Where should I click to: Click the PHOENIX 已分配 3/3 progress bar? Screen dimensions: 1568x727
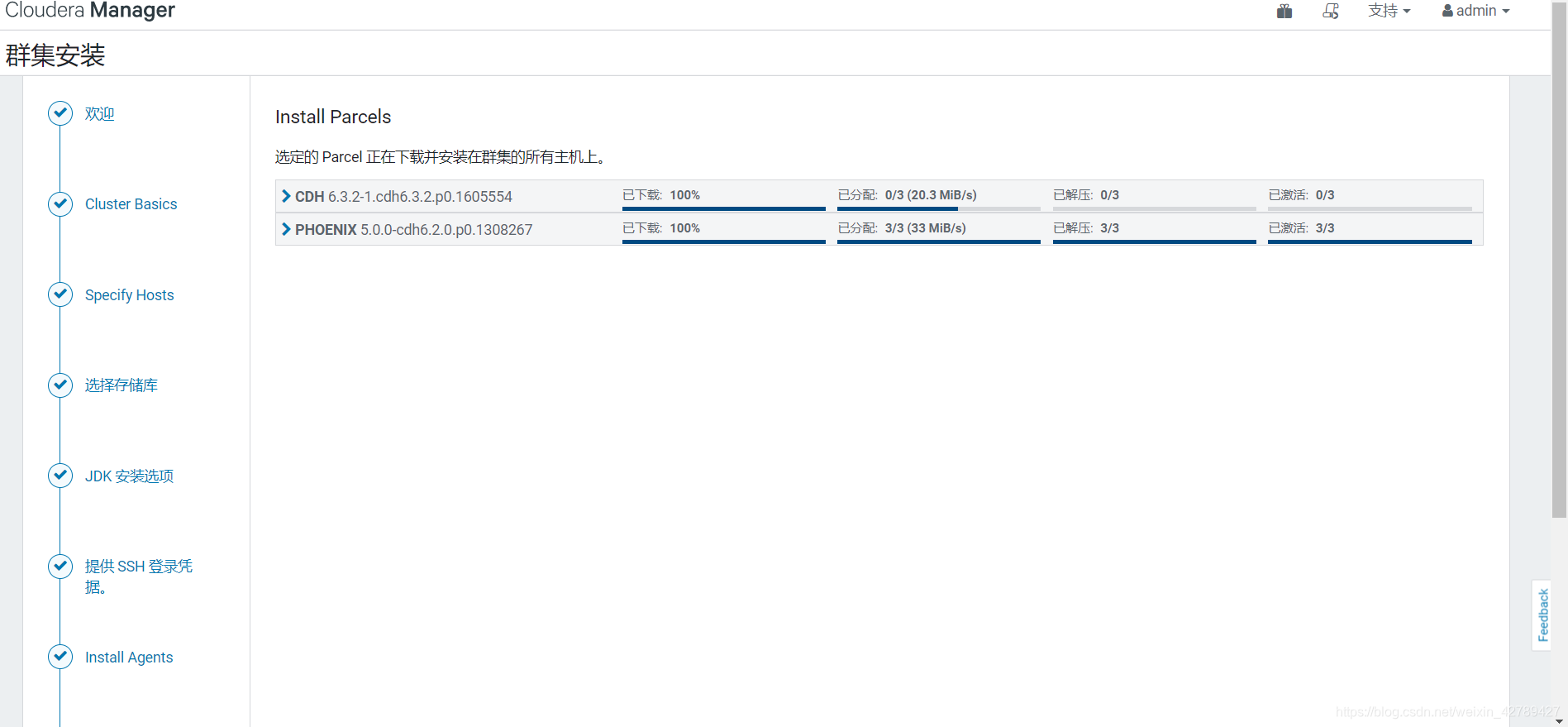(939, 242)
